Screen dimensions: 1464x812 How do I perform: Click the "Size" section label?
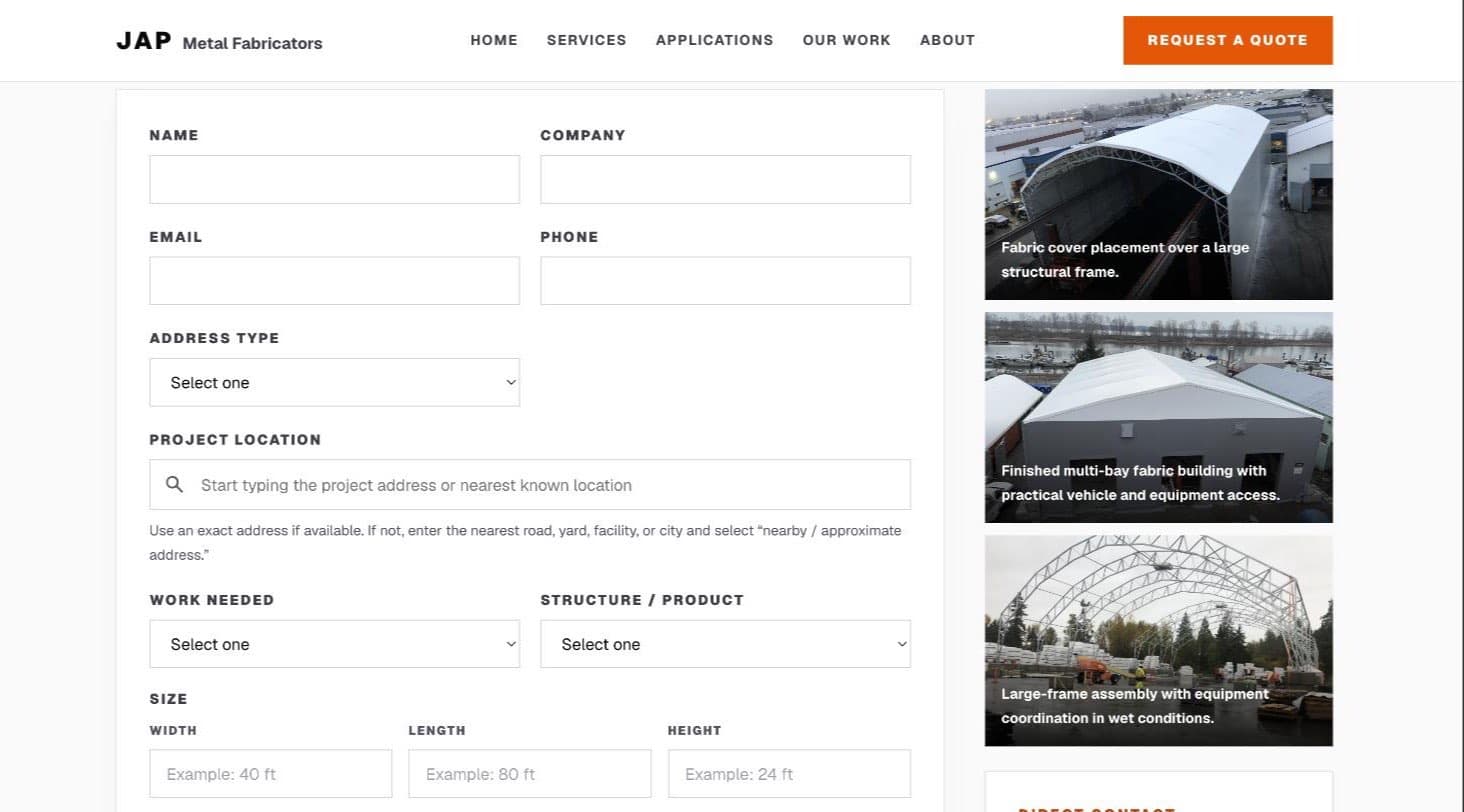[x=168, y=699]
